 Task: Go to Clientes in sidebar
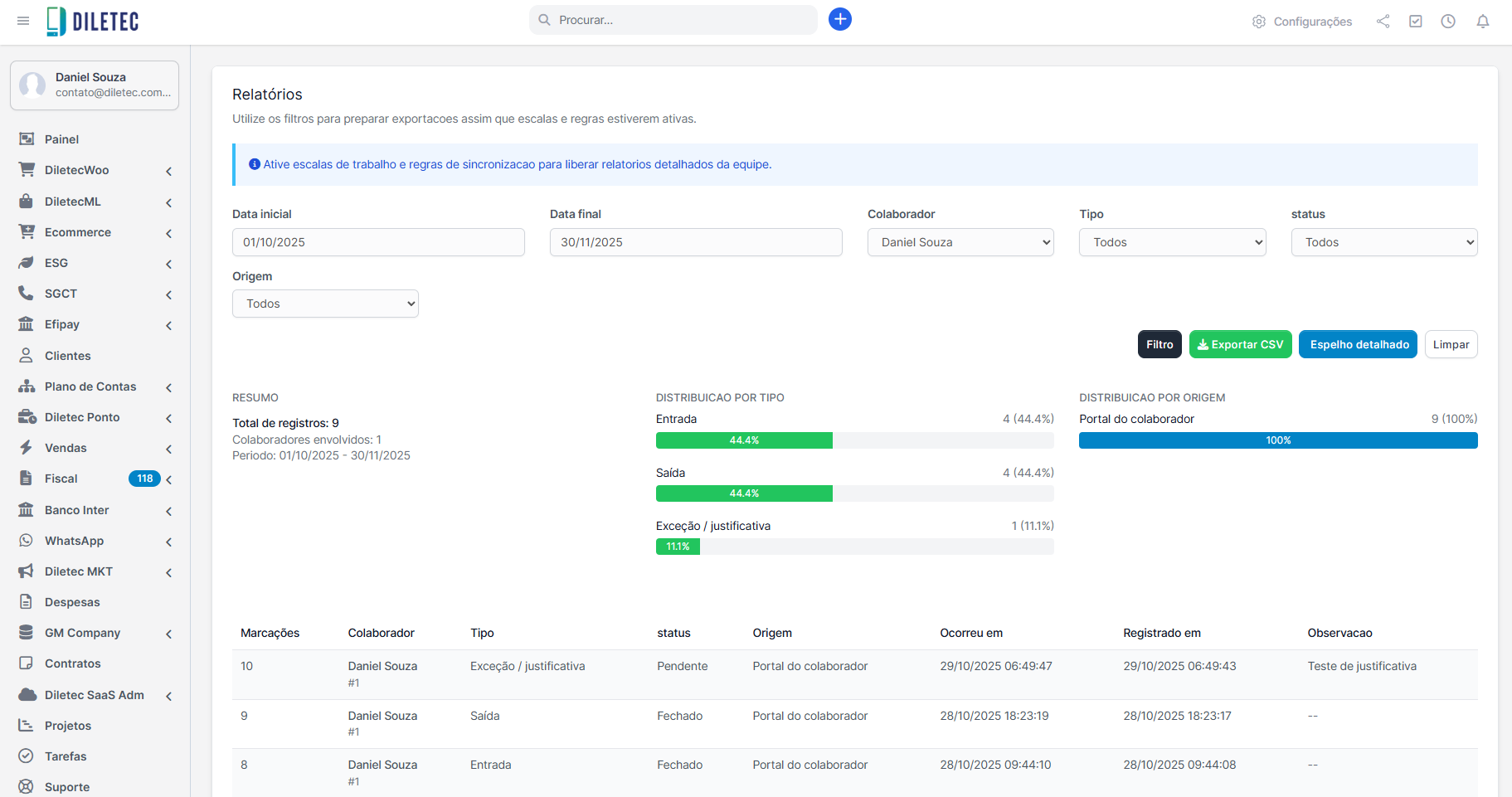coord(67,356)
